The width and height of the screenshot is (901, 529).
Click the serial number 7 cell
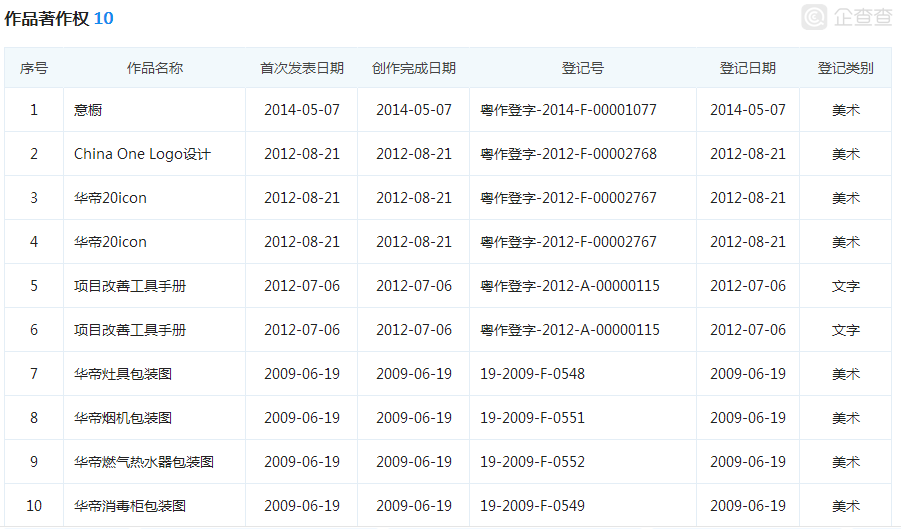pyautogui.click(x=34, y=374)
